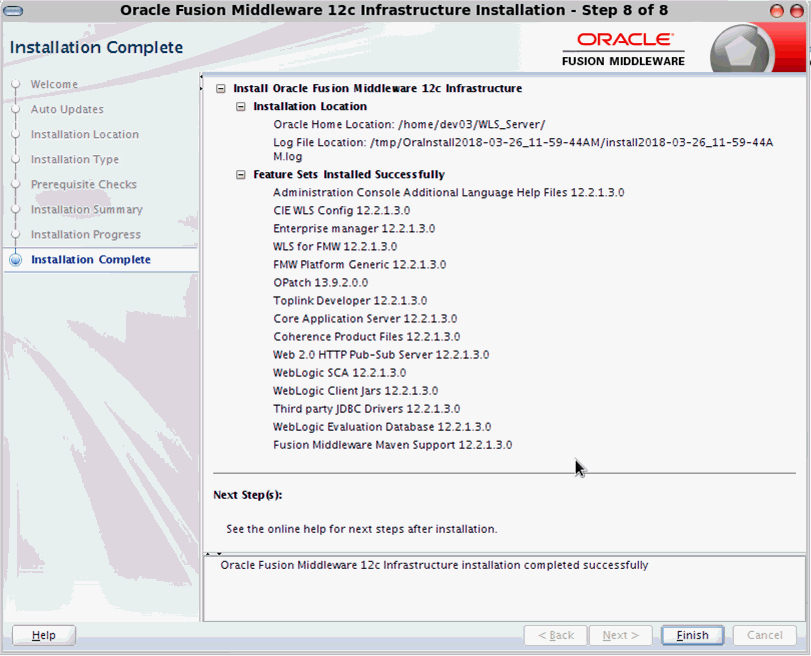
Task: Select the WebLogic SCA 12.2.1.3.0 row
Action: pyautogui.click(x=339, y=374)
